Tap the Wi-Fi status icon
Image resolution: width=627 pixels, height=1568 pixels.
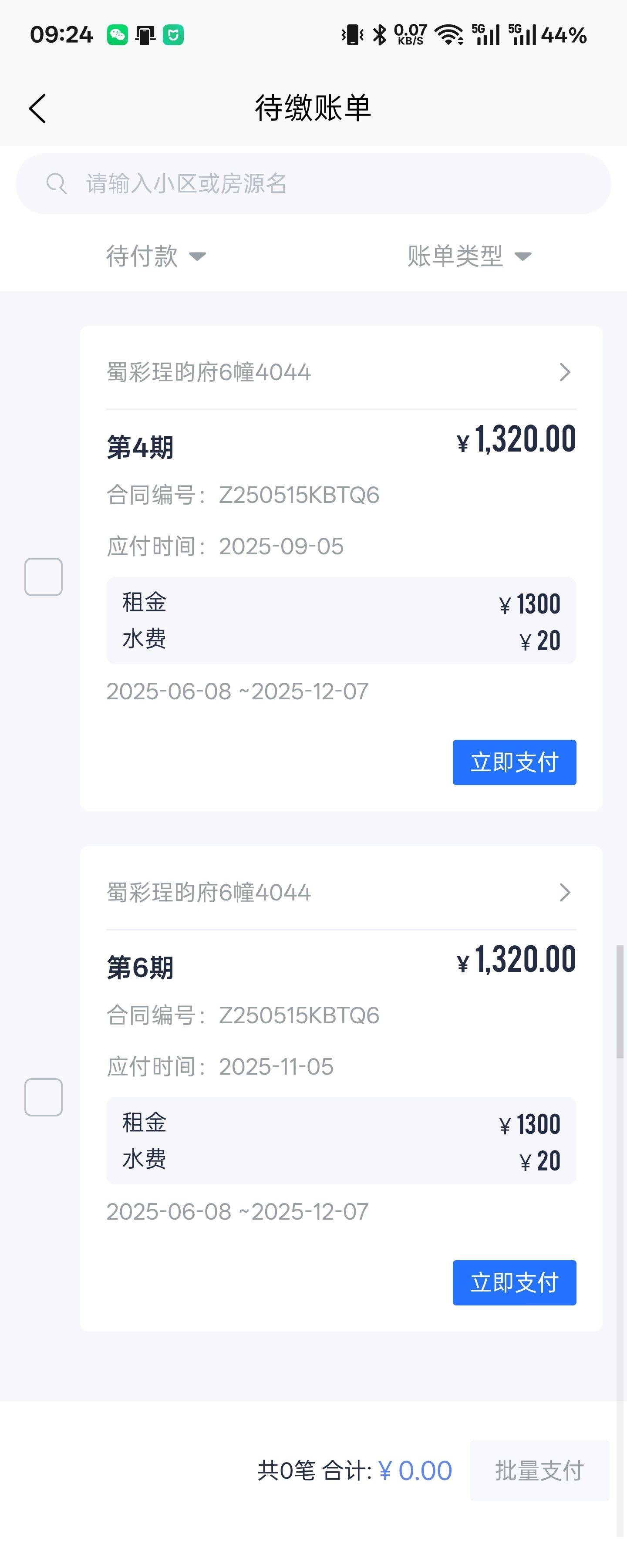tap(449, 35)
